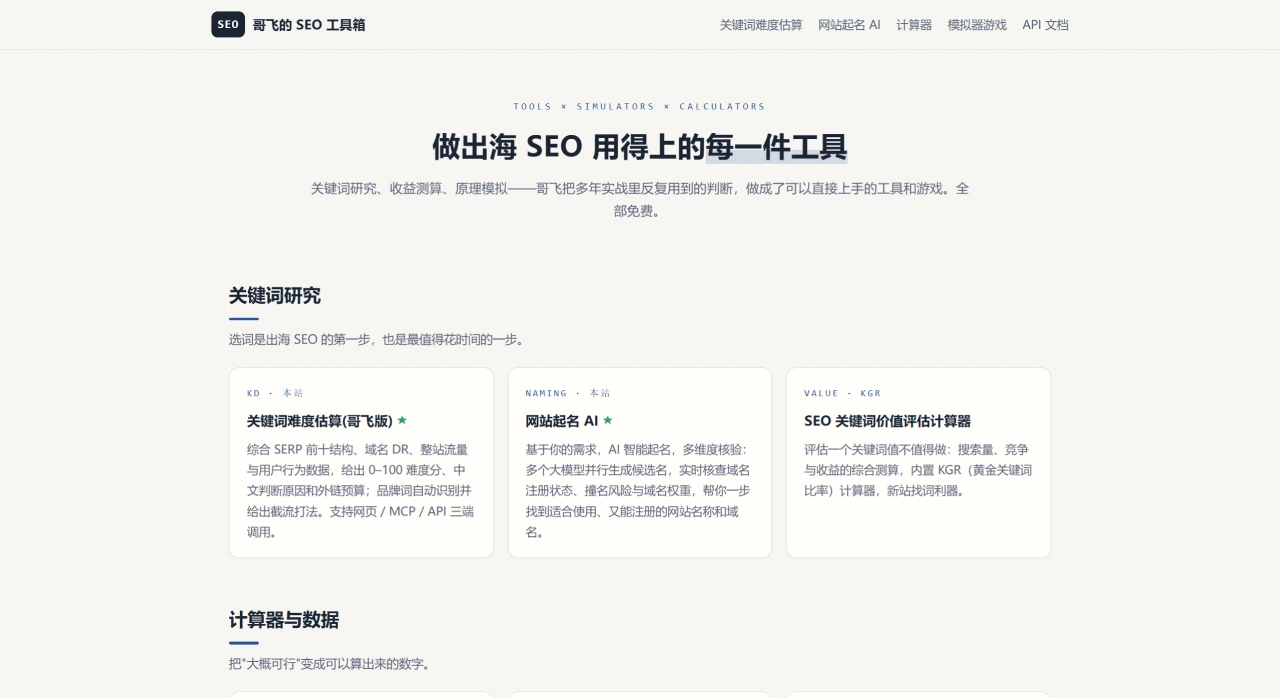Click the SEO logo badge
The image size is (1280, 698).
(x=228, y=24)
